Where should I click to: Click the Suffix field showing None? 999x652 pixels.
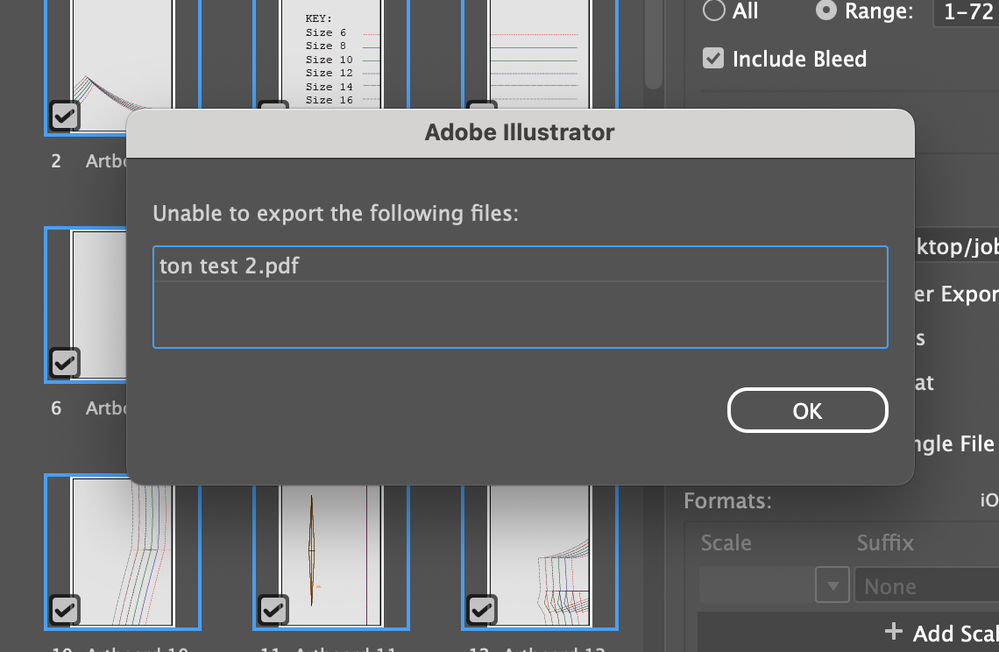pos(924,586)
